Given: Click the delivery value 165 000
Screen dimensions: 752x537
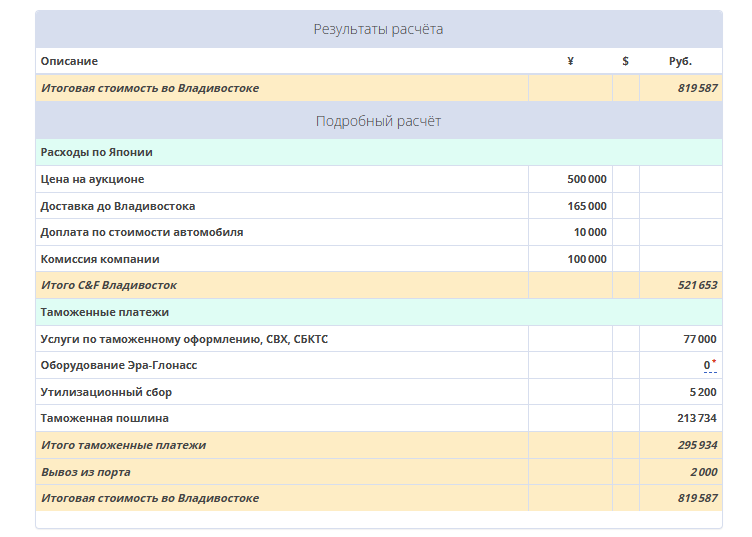Looking at the screenshot, I should pos(587,206).
